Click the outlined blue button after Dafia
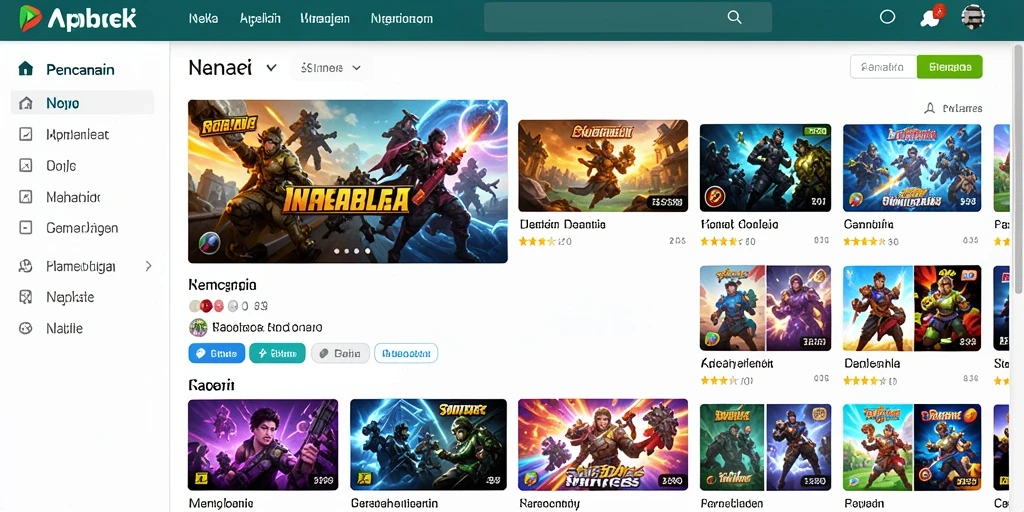Screen dimensions: 1024x512 (x=406, y=353)
